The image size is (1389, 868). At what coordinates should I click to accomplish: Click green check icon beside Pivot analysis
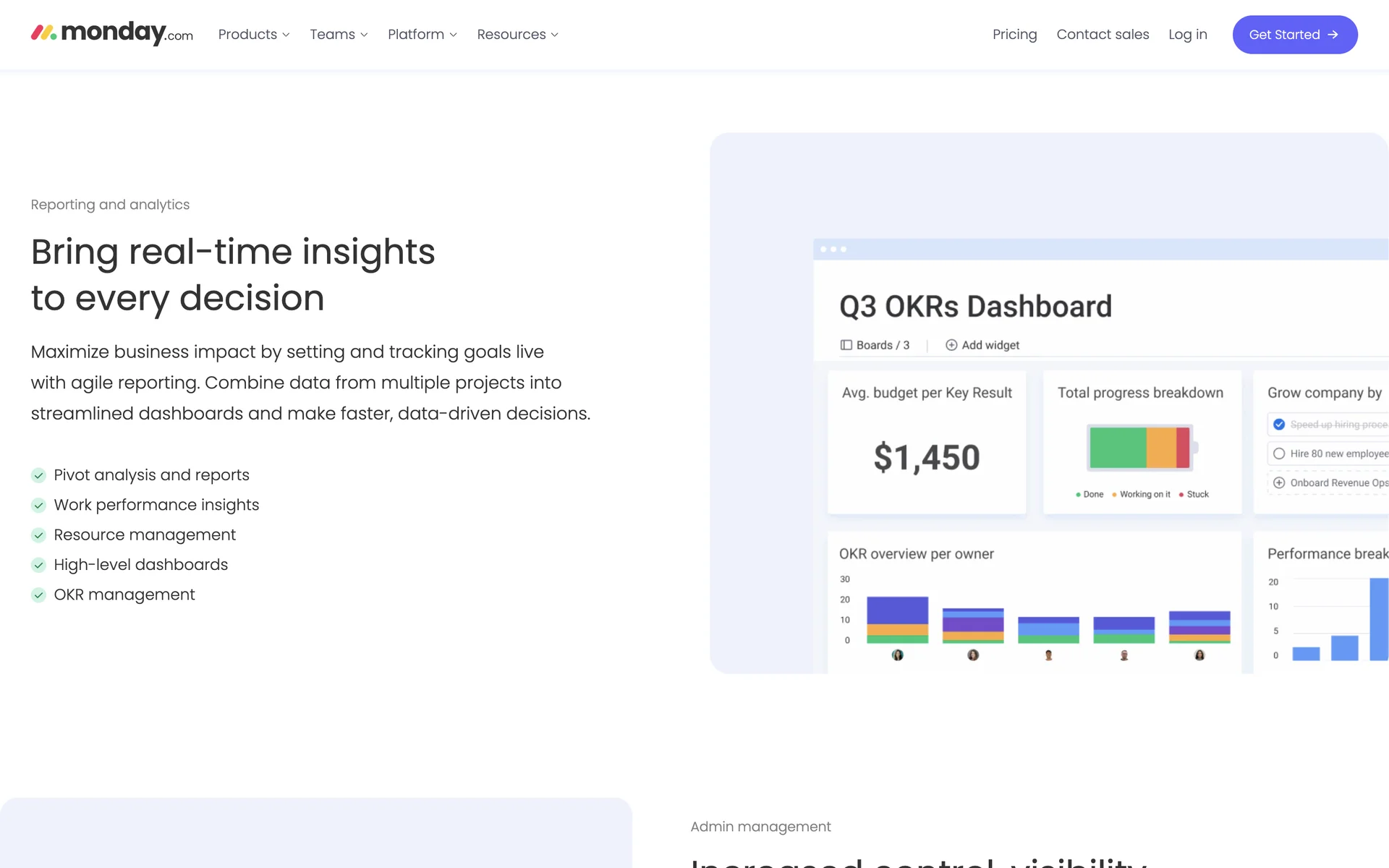tap(38, 475)
